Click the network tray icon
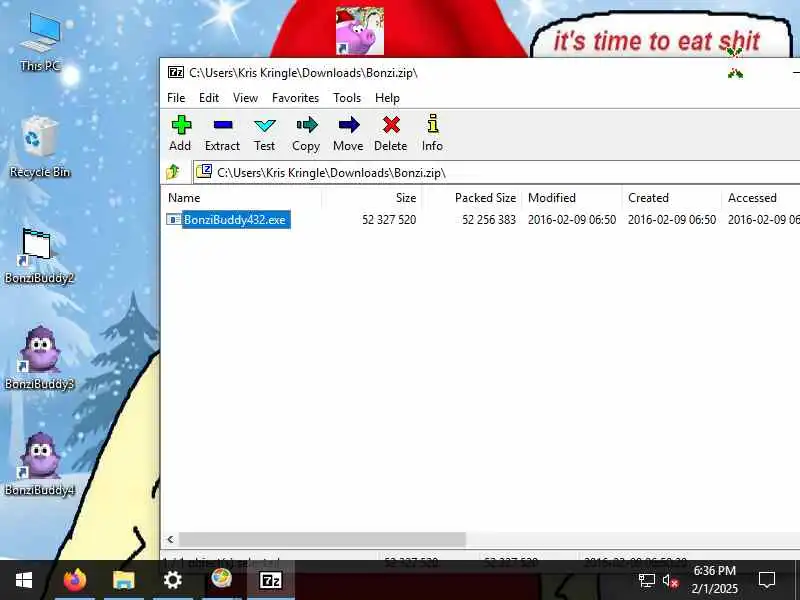This screenshot has height=600, width=800. (646, 580)
